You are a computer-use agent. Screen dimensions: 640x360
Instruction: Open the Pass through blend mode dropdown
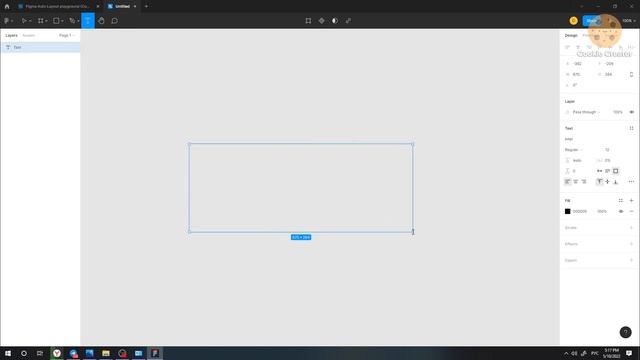586,112
